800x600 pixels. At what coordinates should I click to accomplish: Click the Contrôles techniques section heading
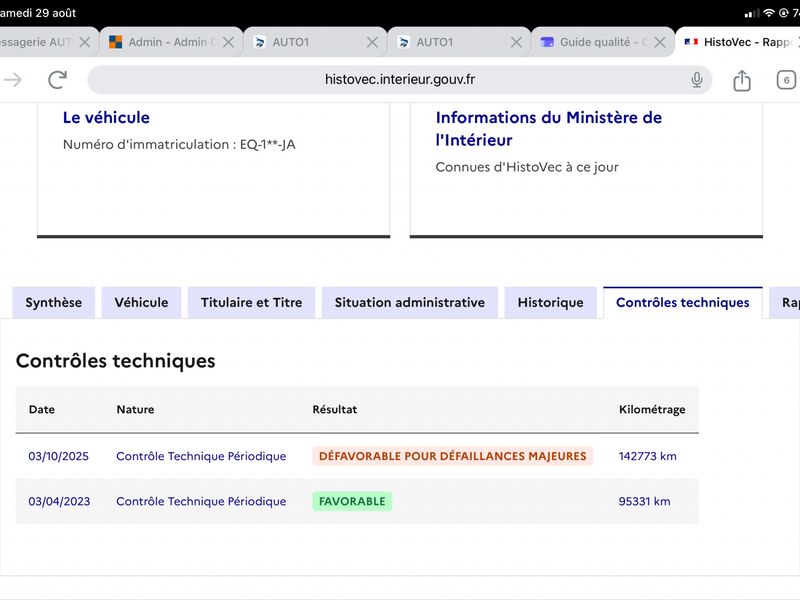116,361
